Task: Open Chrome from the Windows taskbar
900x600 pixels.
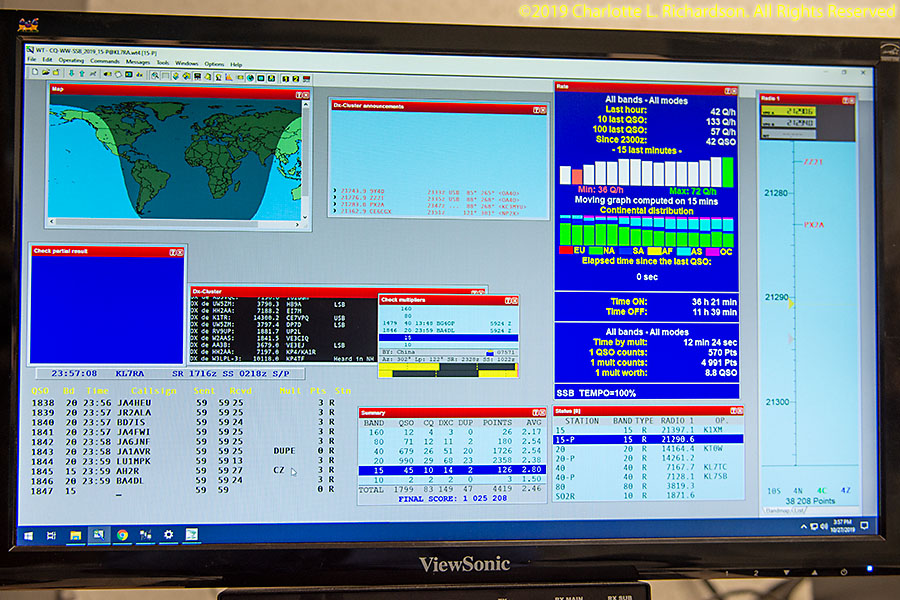Action: tap(122, 535)
